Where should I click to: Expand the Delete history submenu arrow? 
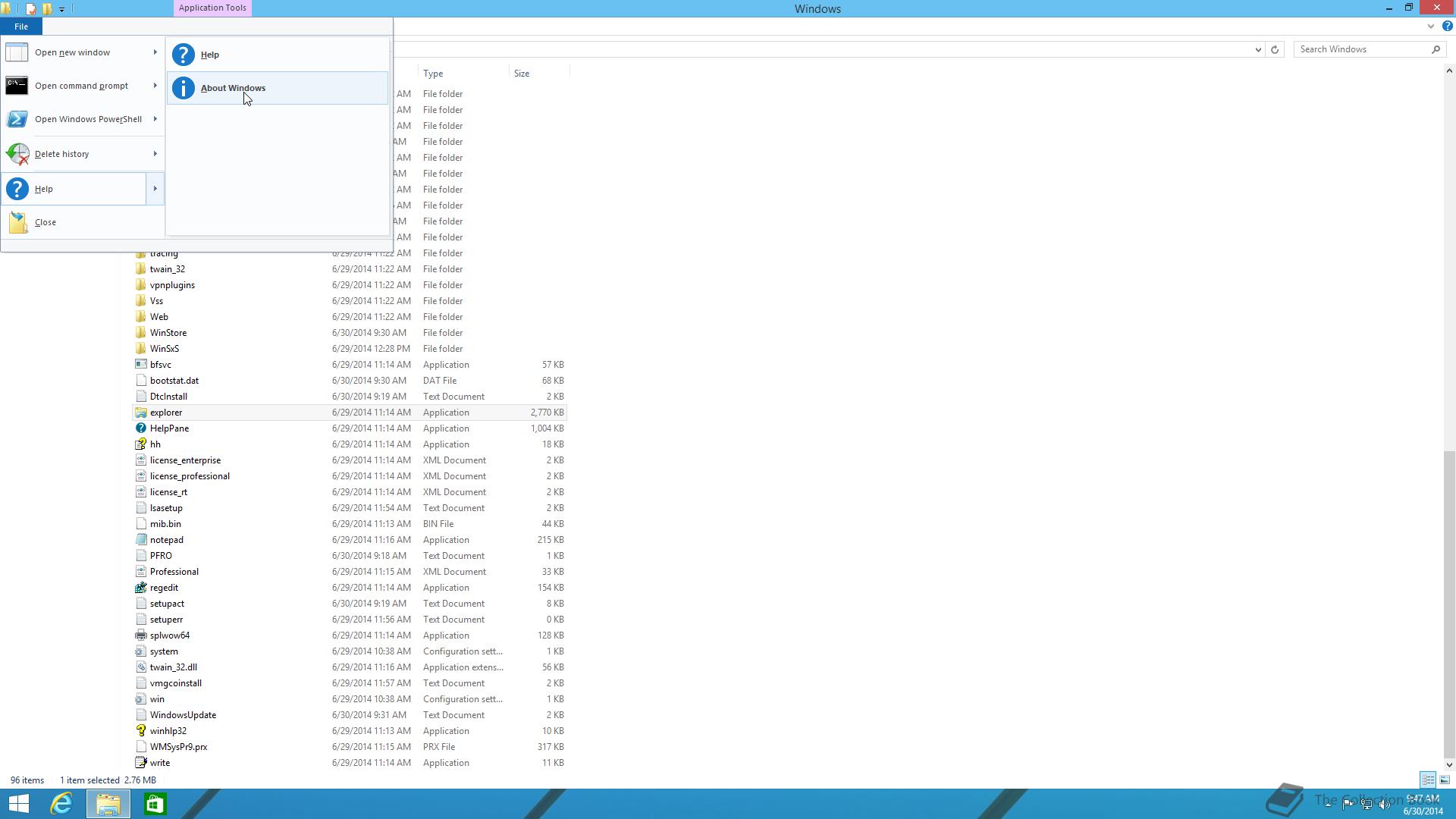click(x=155, y=154)
